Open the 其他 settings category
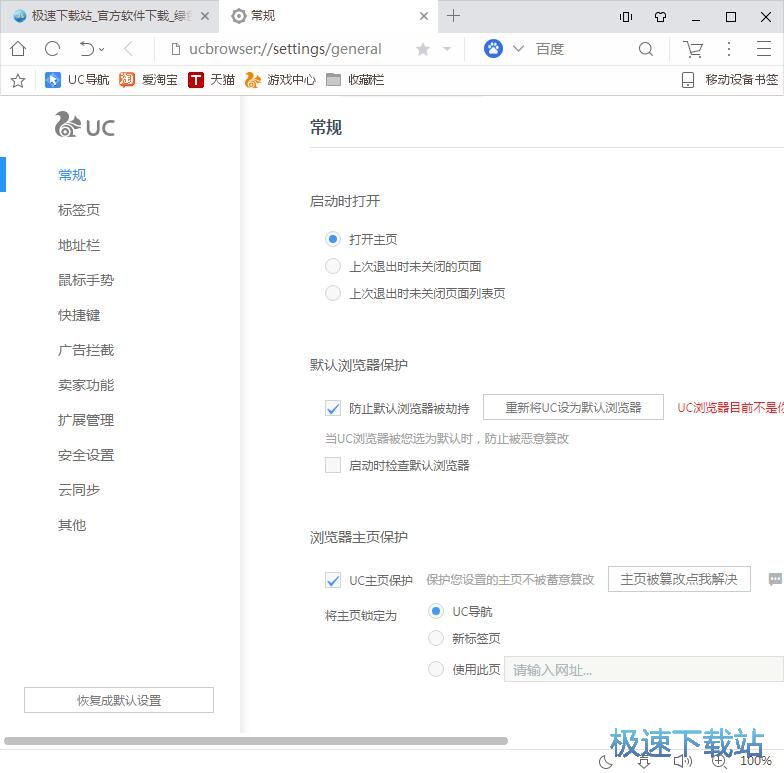This screenshot has height=773, width=784. pos(72,525)
